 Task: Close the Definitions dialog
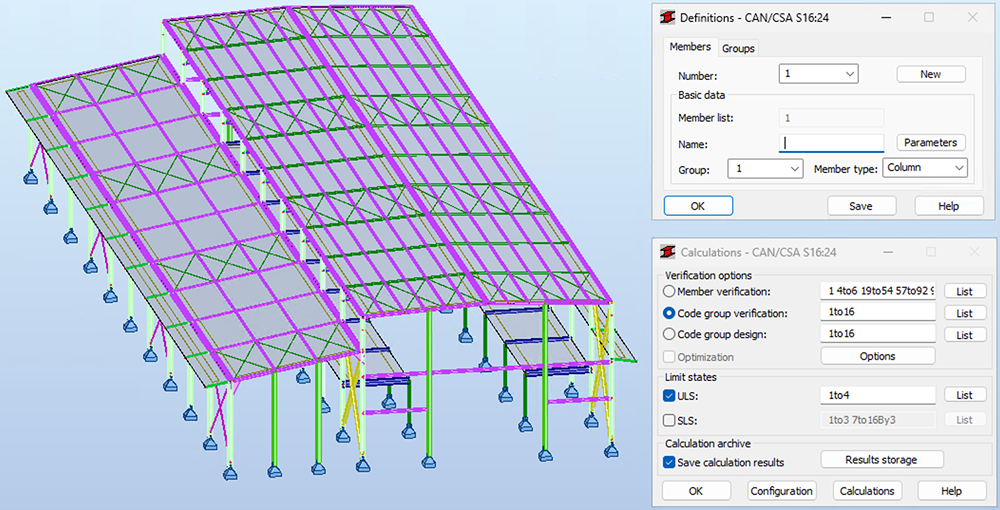point(972,18)
